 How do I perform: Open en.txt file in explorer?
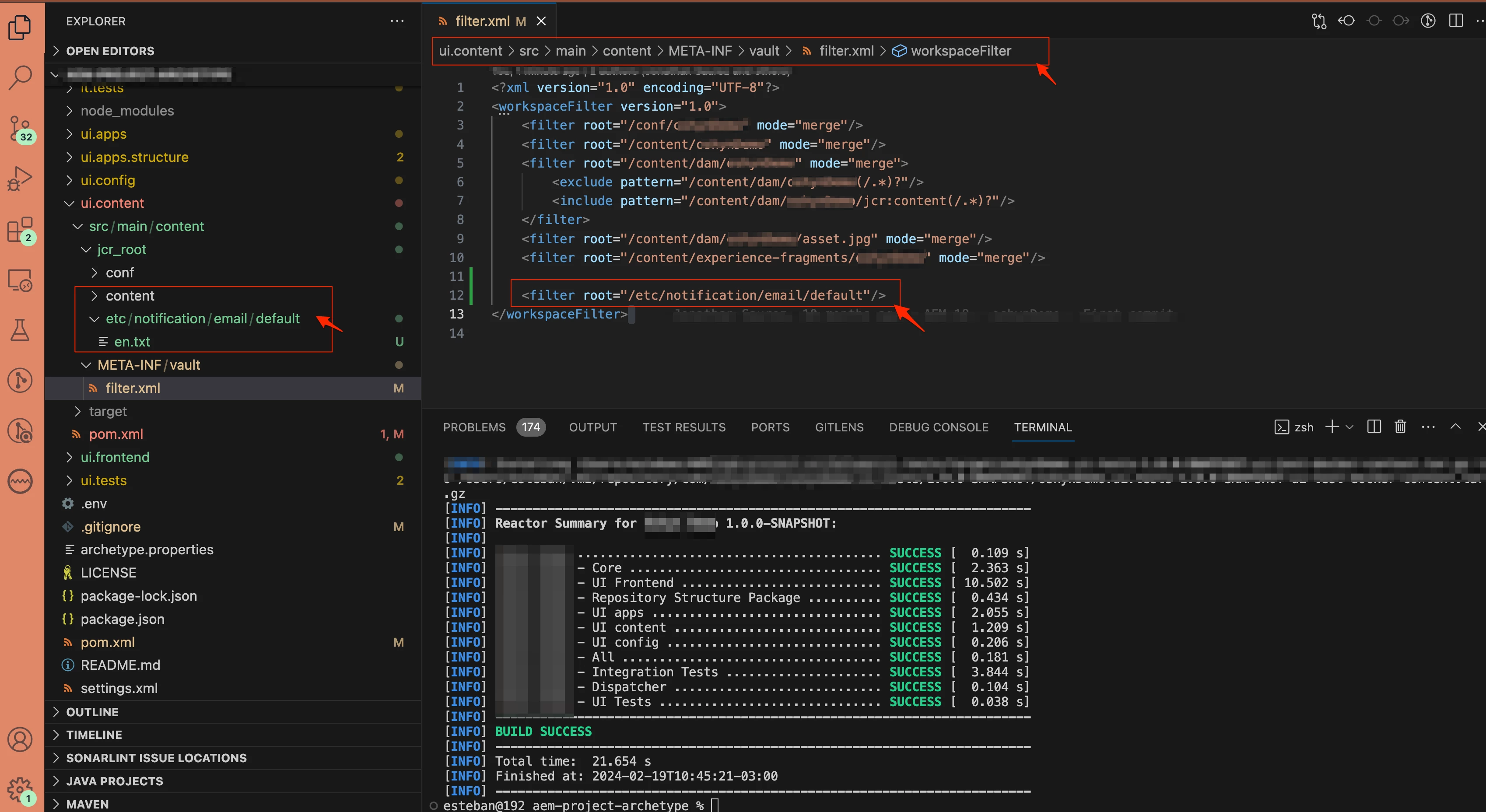132,342
